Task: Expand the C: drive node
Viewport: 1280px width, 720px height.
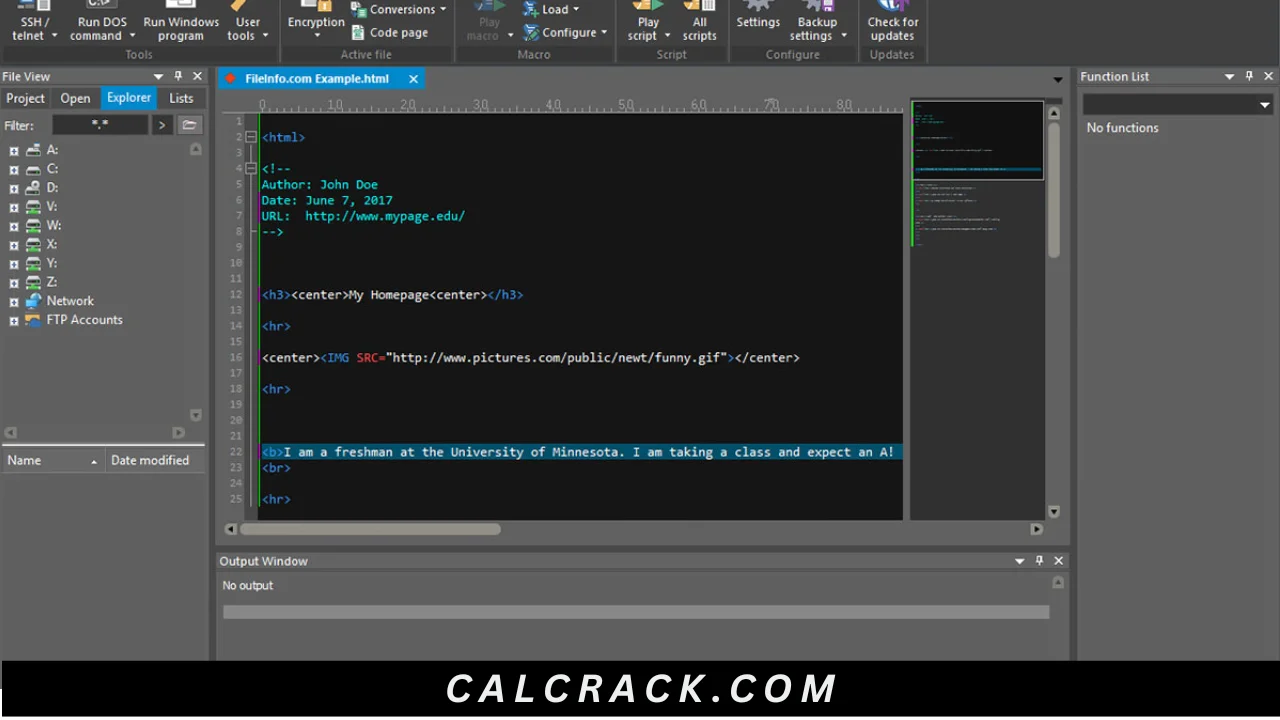Action: click(14, 169)
